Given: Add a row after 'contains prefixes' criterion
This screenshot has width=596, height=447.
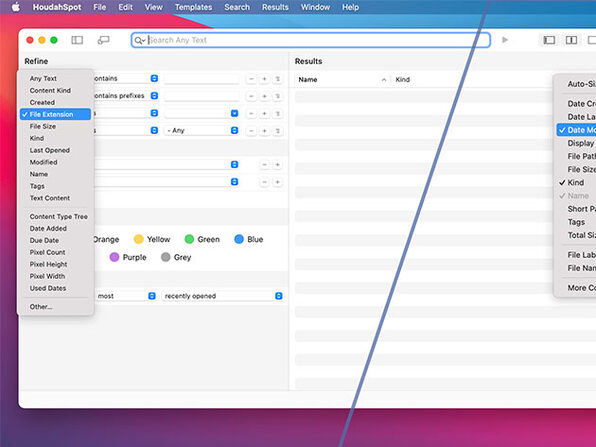Looking at the screenshot, I should (265, 96).
